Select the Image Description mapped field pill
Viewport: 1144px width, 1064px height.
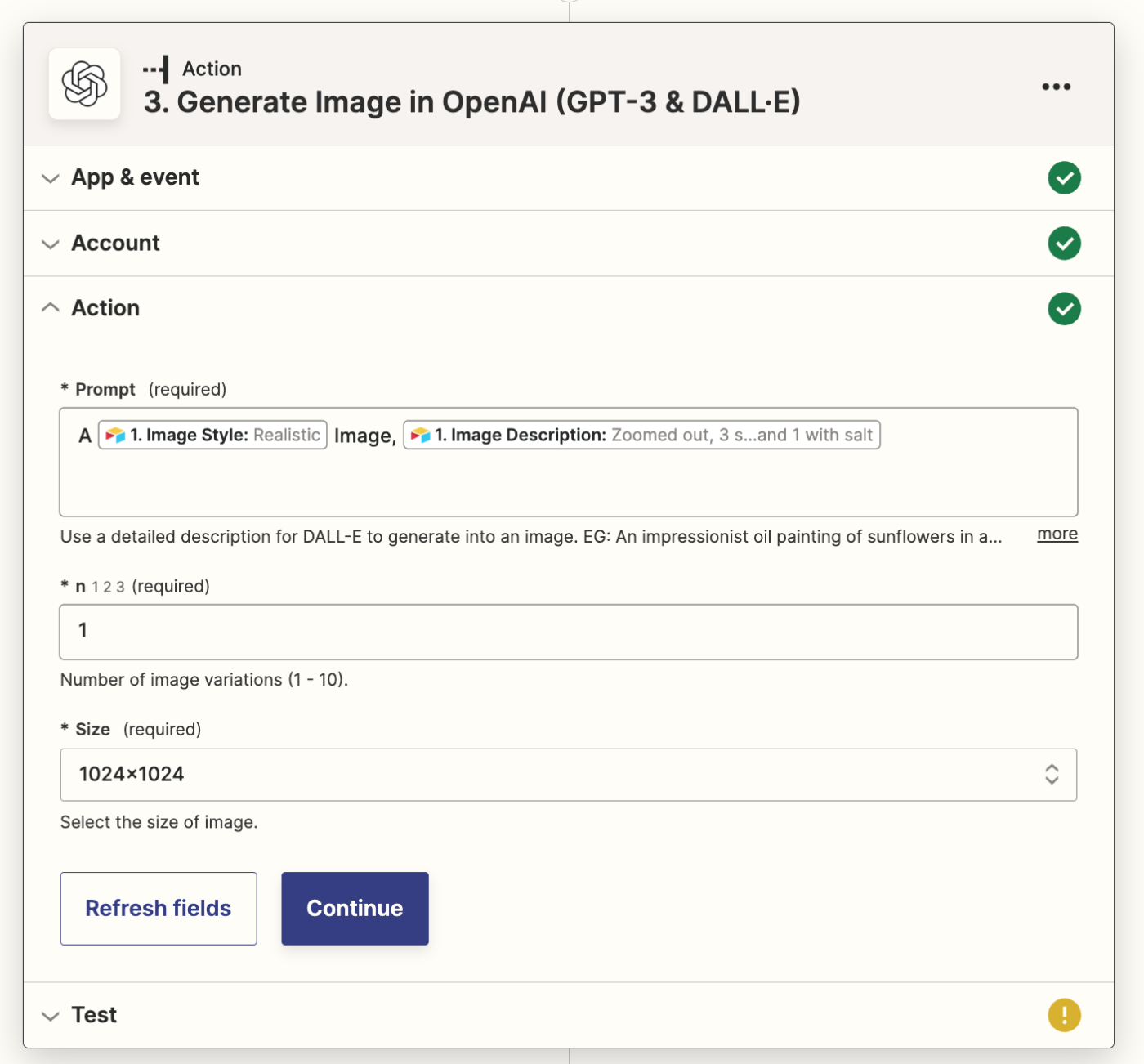click(x=641, y=436)
